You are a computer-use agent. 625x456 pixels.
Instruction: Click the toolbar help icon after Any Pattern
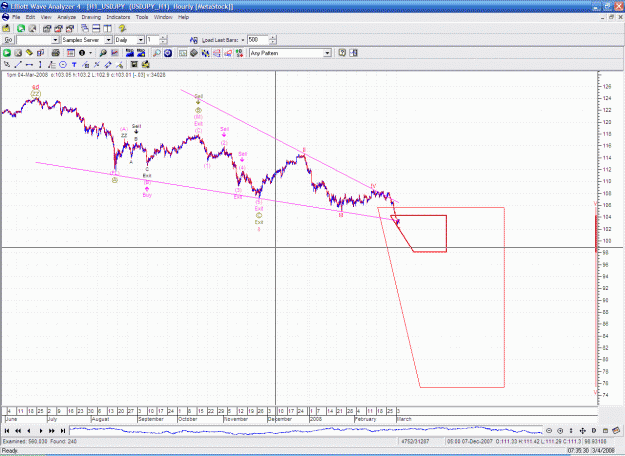342,53
